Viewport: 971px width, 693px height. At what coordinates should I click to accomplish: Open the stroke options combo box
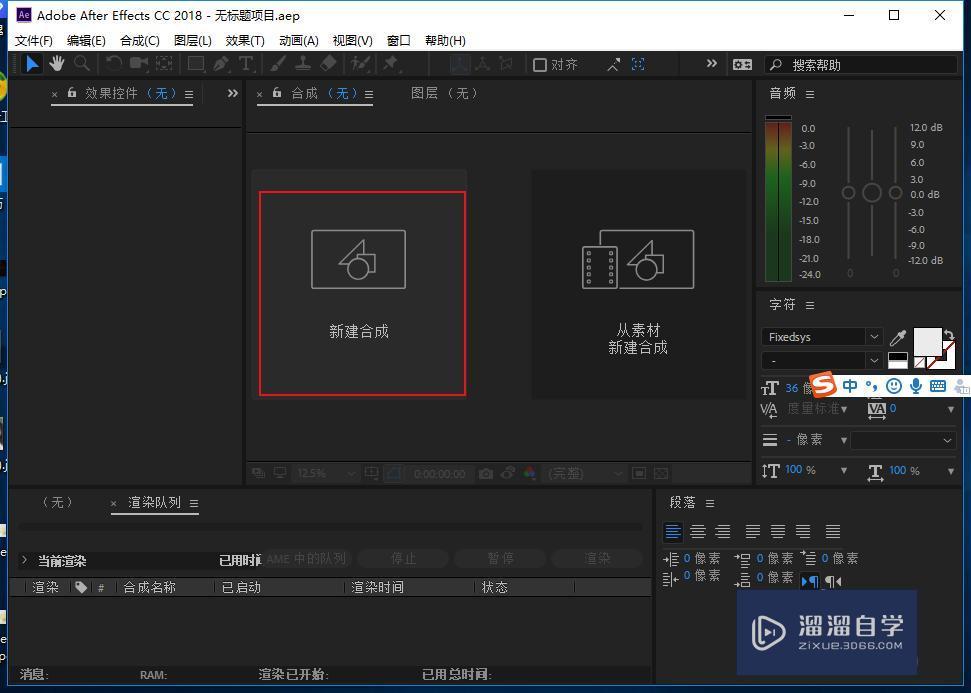(x=903, y=440)
